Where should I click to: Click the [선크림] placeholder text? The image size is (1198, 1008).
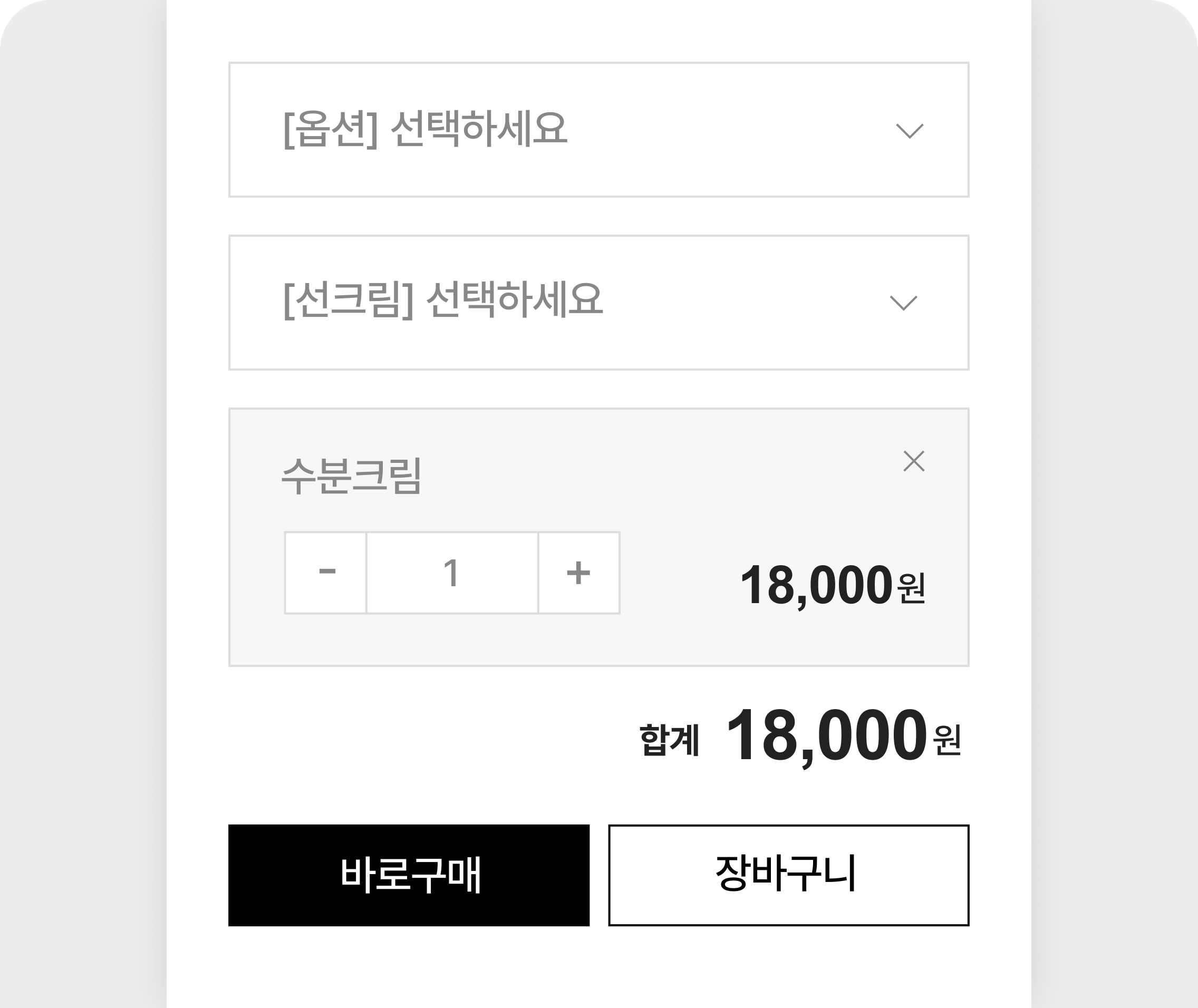[x=443, y=300]
